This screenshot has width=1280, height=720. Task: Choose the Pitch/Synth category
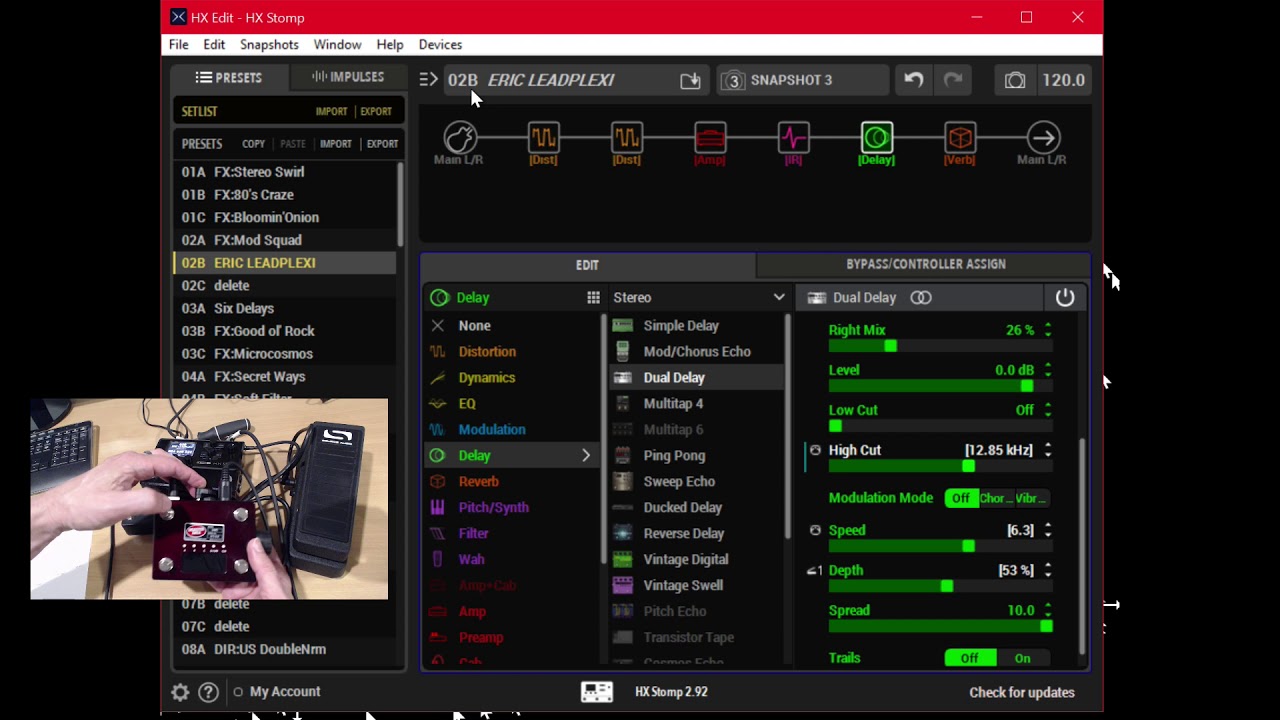[x=493, y=508]
